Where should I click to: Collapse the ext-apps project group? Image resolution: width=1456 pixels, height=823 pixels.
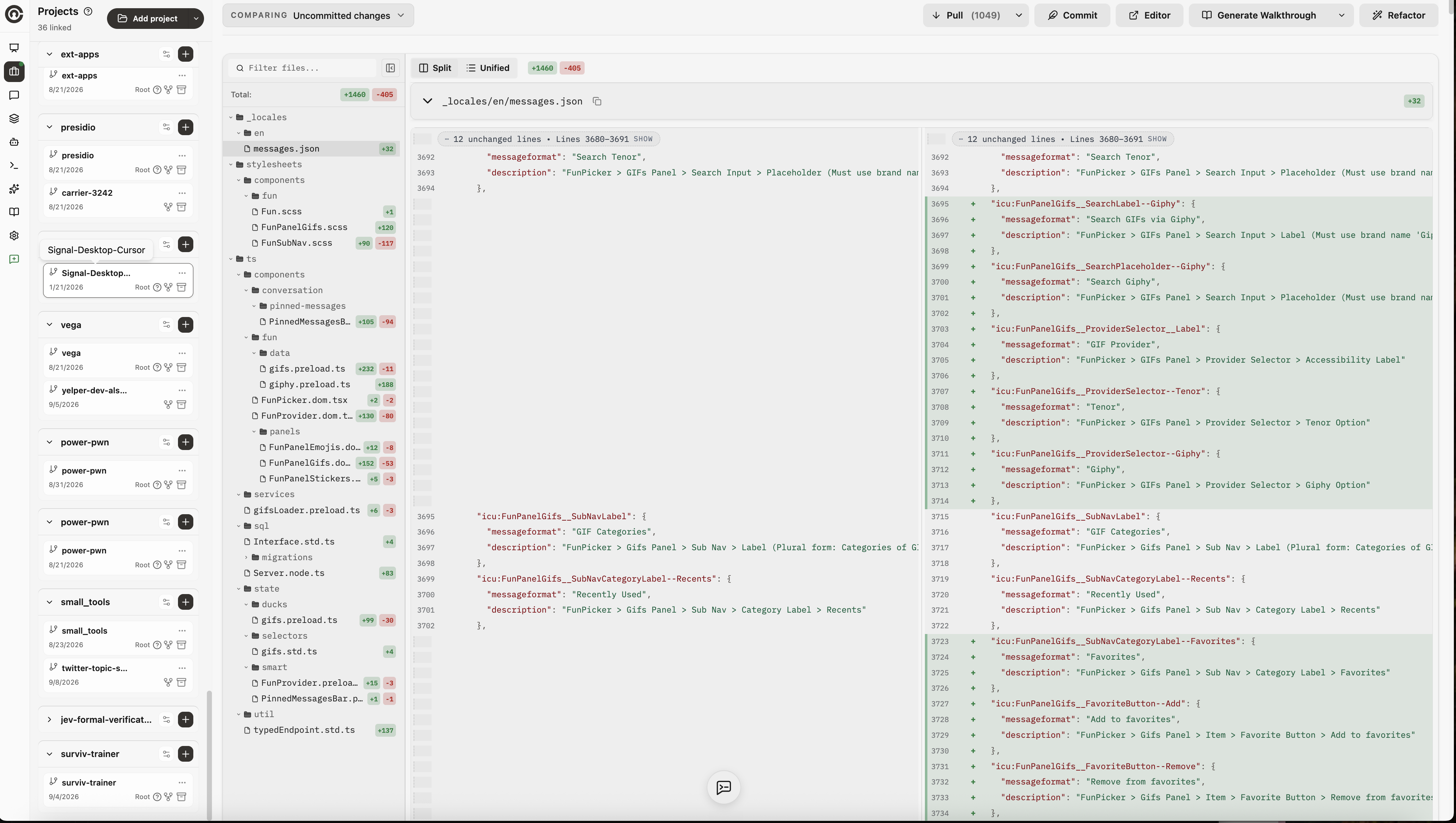49,54
